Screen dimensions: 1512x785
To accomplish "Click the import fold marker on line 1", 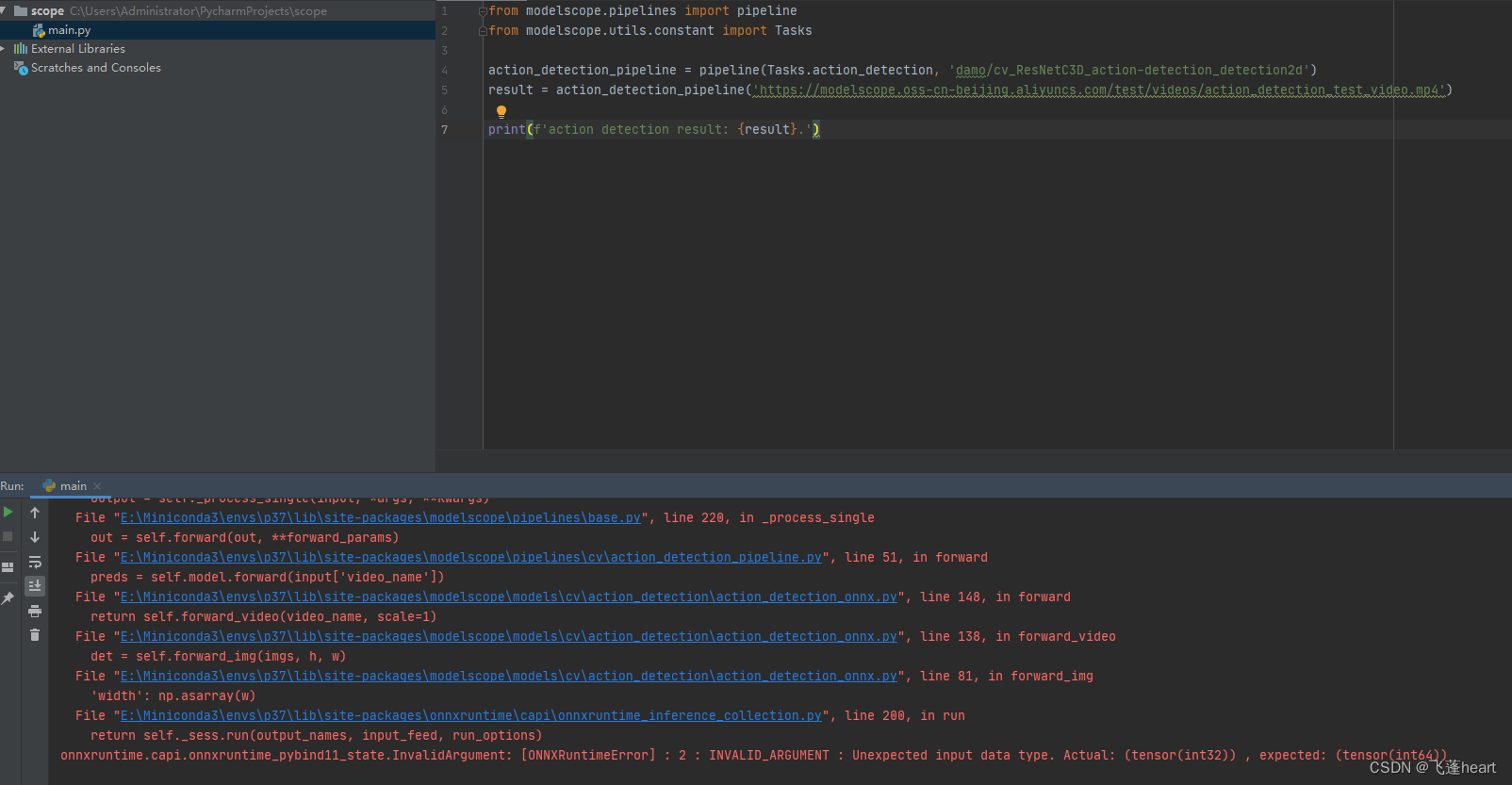I will [483, 11].
